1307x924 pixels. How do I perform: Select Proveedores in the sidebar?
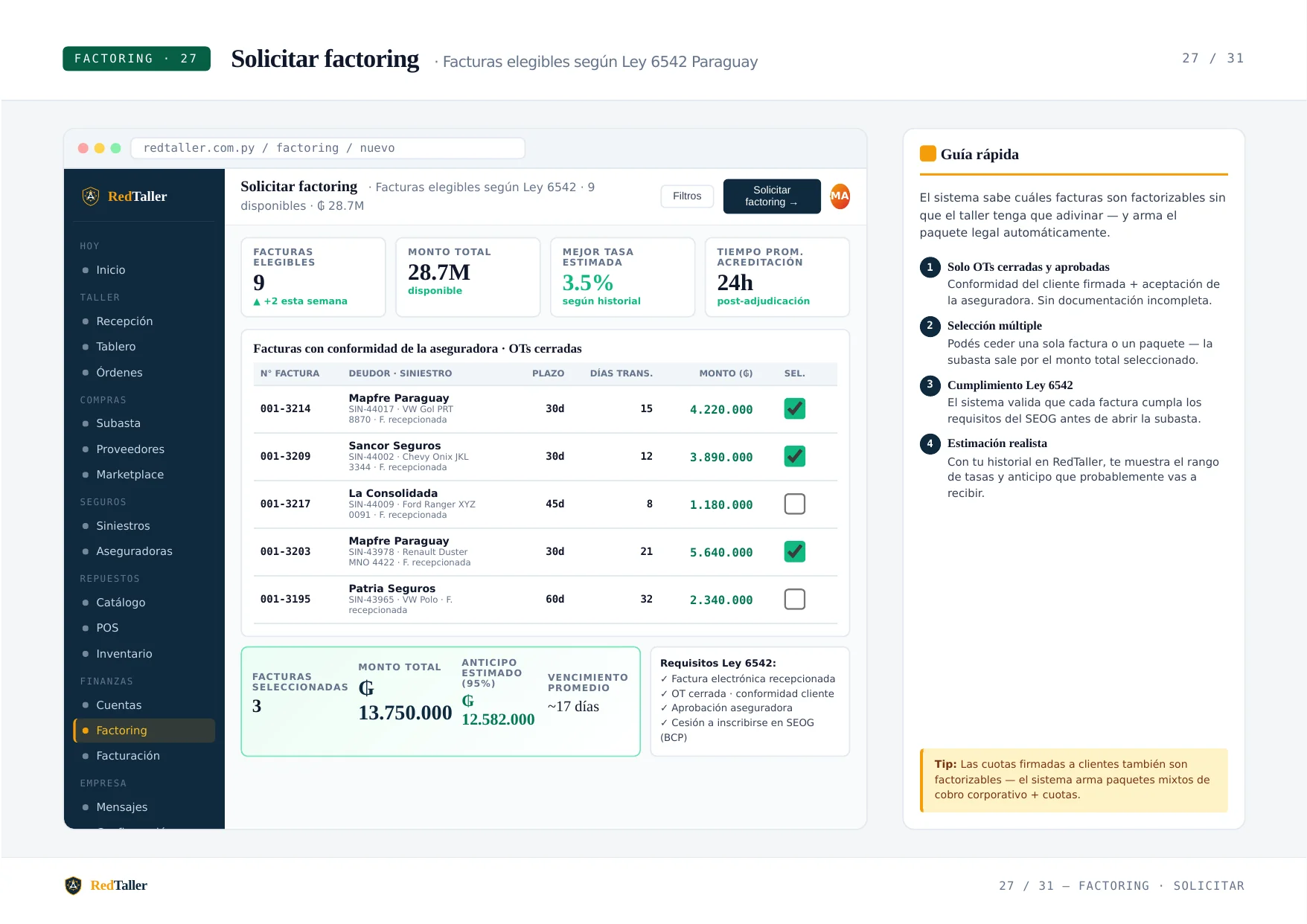144,449
